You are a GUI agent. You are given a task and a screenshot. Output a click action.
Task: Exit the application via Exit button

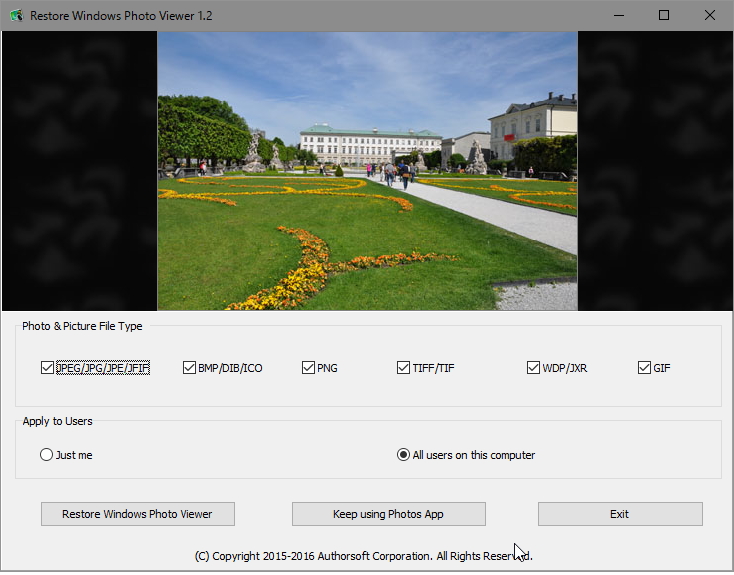pyautogui.click(x=620, y=514)
